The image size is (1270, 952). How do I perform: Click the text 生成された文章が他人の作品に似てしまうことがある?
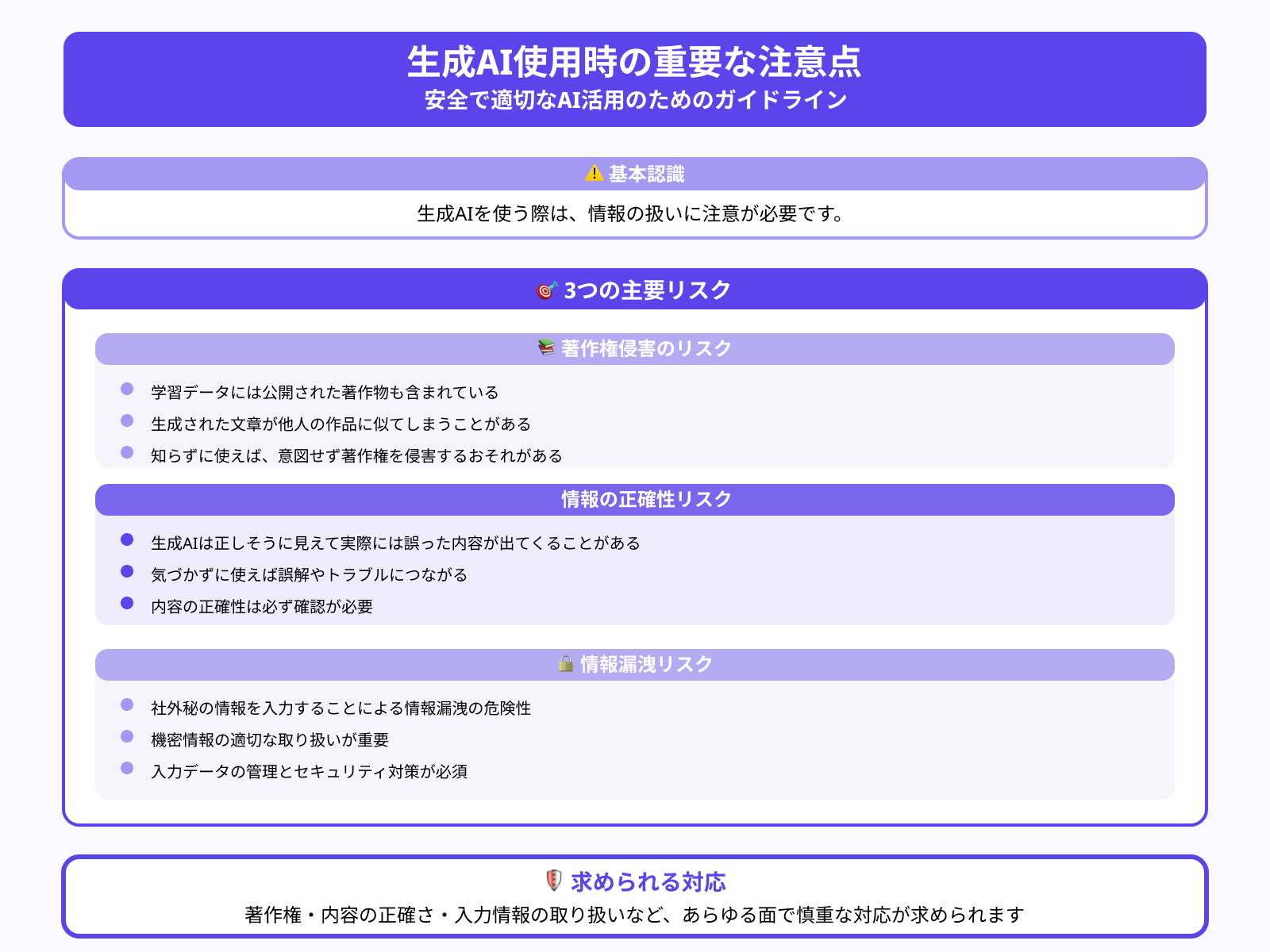point(341,424)
